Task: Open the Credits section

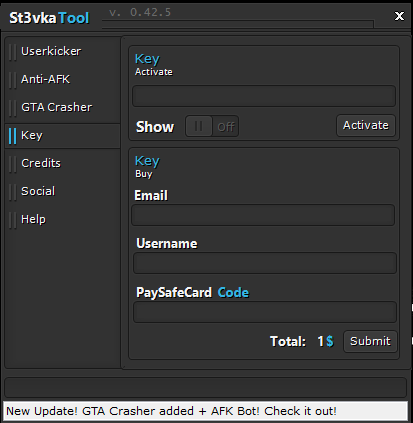Action: (x=63, y=163)
